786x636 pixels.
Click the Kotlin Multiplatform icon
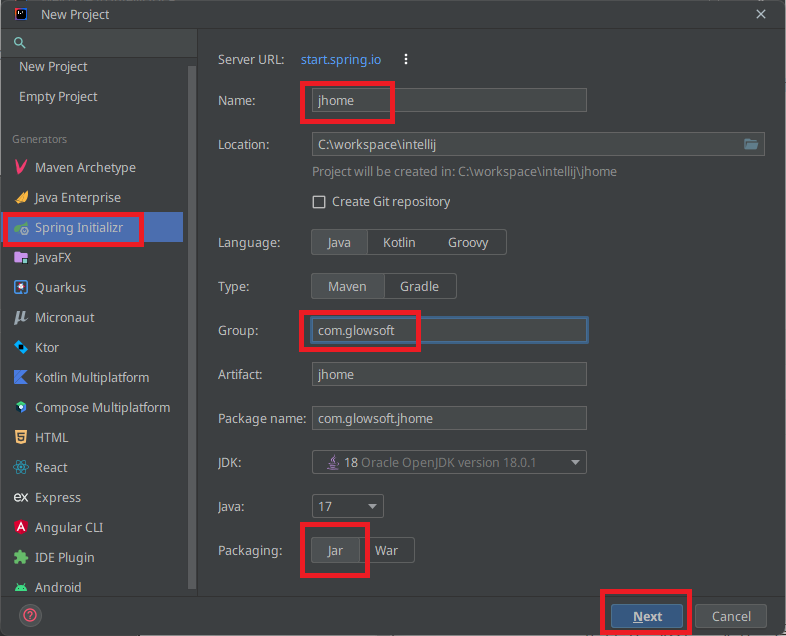click(21, 377)
